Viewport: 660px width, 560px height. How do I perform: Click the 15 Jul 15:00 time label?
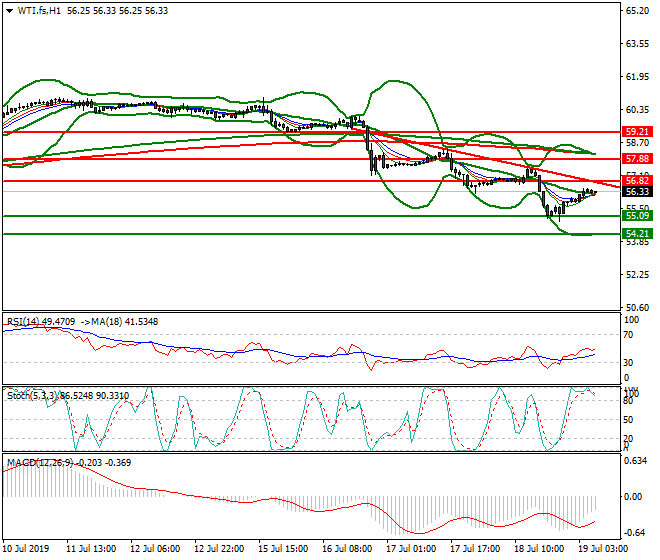[283, 549]
